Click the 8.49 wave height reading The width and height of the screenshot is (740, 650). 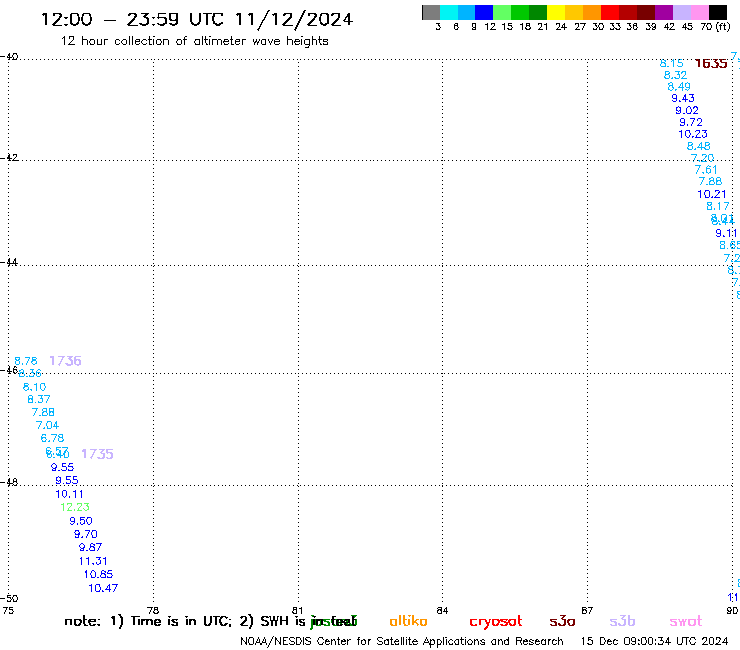tap(679, 87)
